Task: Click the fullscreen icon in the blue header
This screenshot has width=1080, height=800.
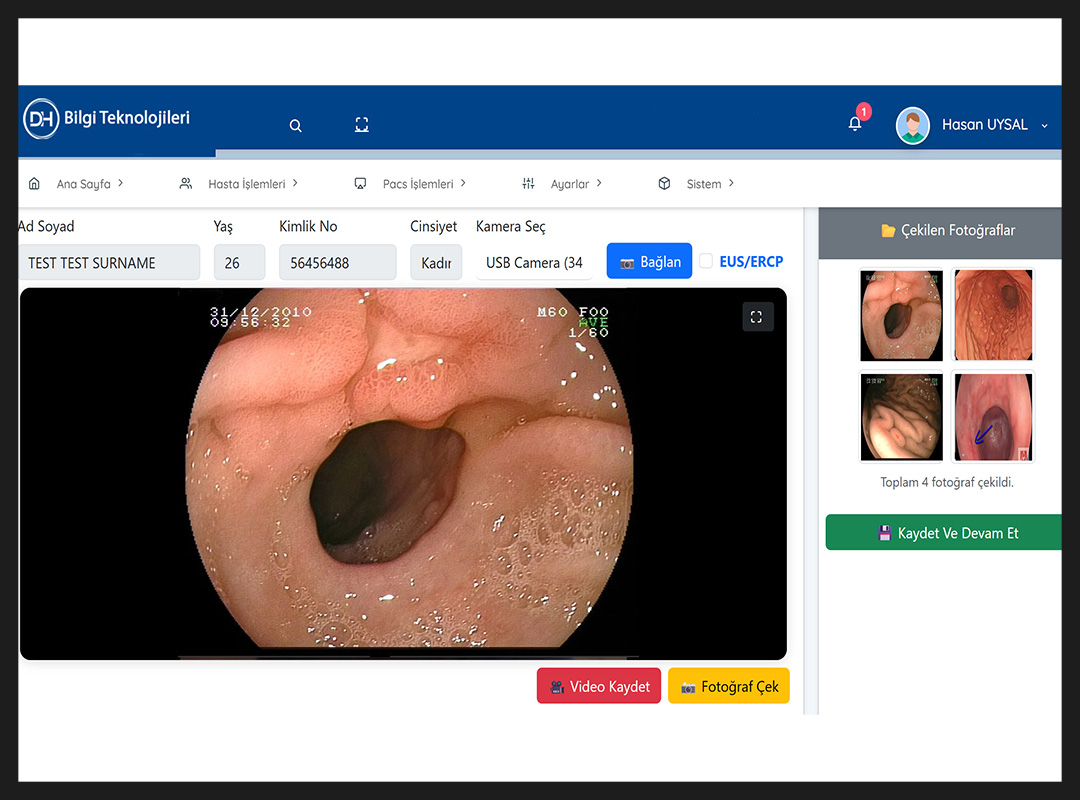Action: click(362, 125)
